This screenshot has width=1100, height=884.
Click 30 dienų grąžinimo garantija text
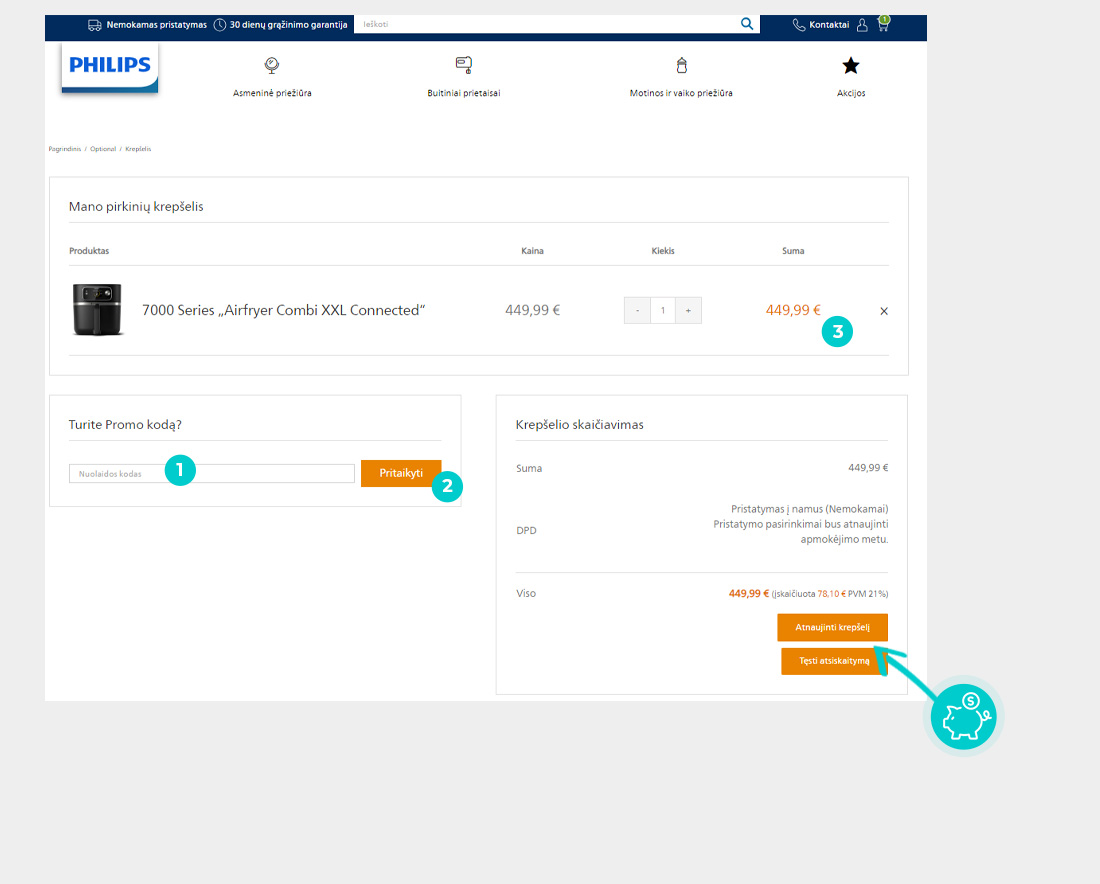(x=288, y=25)
